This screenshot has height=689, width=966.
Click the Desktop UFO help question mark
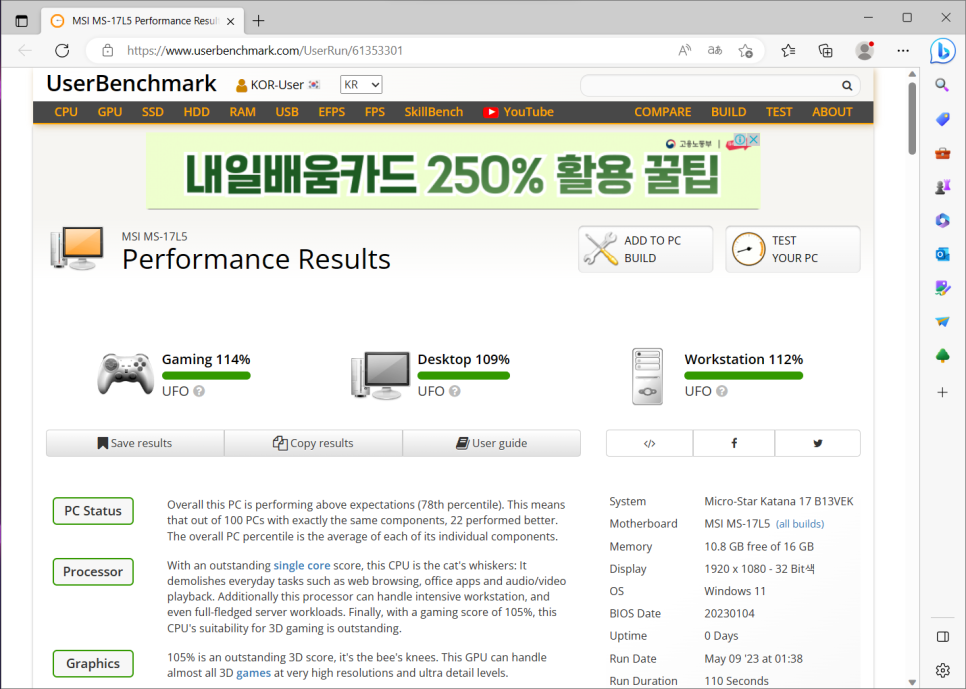[x=455, y=391]
